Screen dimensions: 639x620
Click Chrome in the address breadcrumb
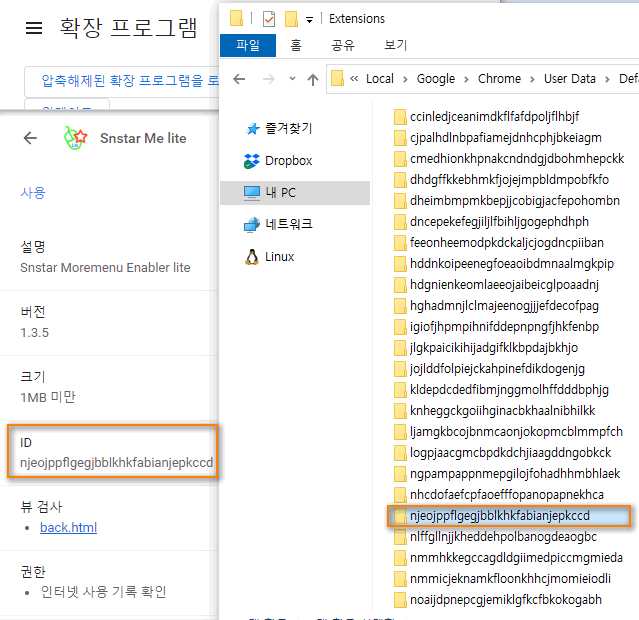pos(499,79)
